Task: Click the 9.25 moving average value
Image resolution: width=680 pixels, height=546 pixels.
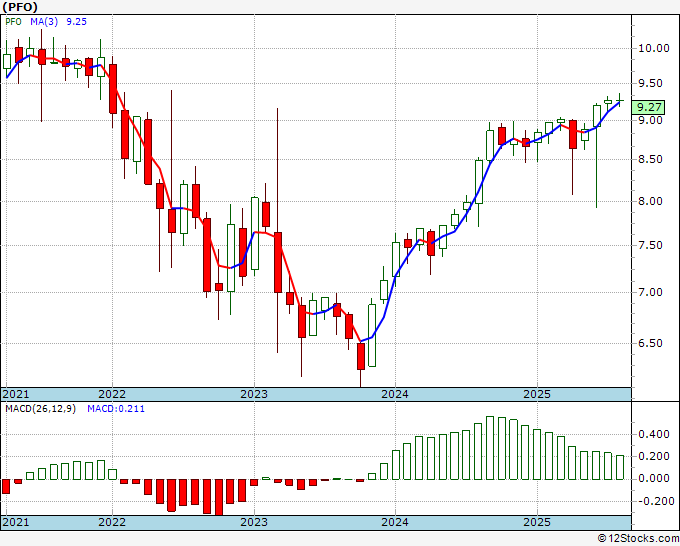Action: pos(76,22)
